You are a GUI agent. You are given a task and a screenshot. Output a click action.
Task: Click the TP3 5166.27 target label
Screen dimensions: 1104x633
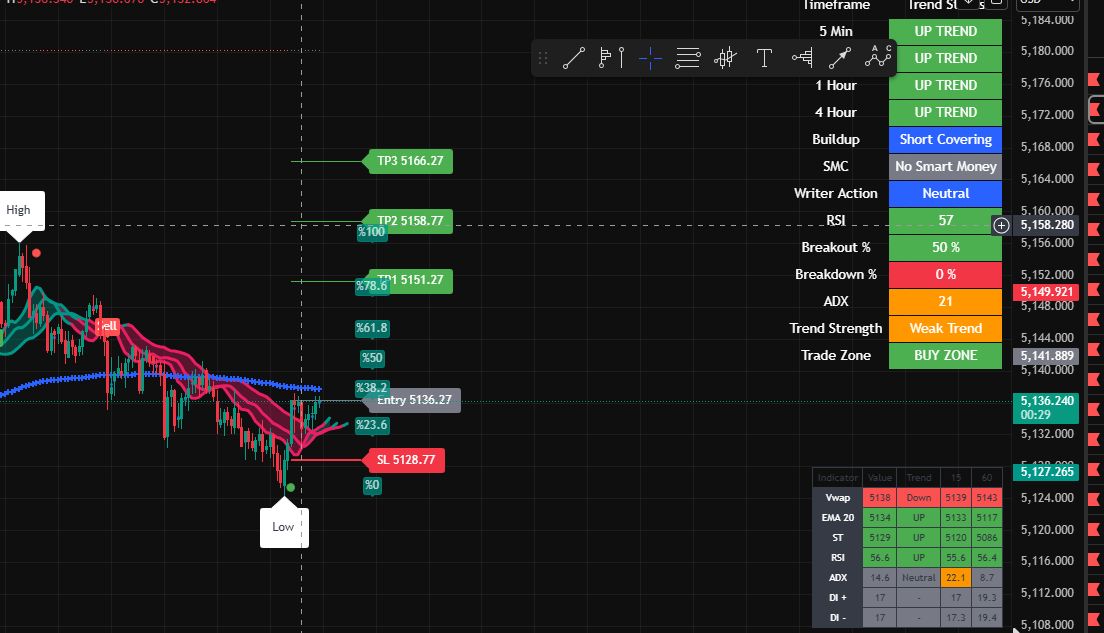click(409, 160)
